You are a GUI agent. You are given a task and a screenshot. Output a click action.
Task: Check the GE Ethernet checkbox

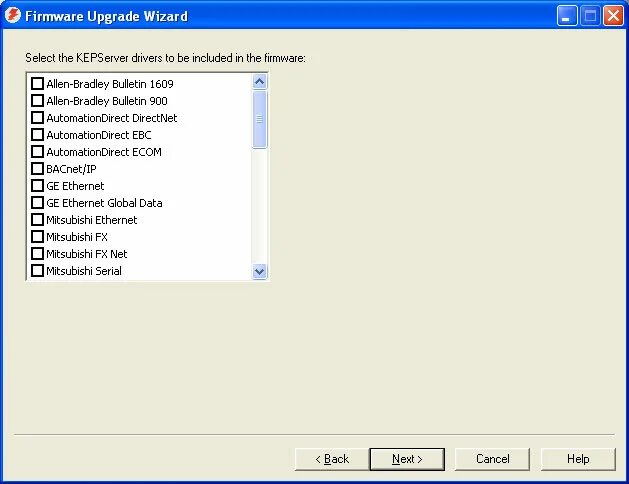point(37,186)
